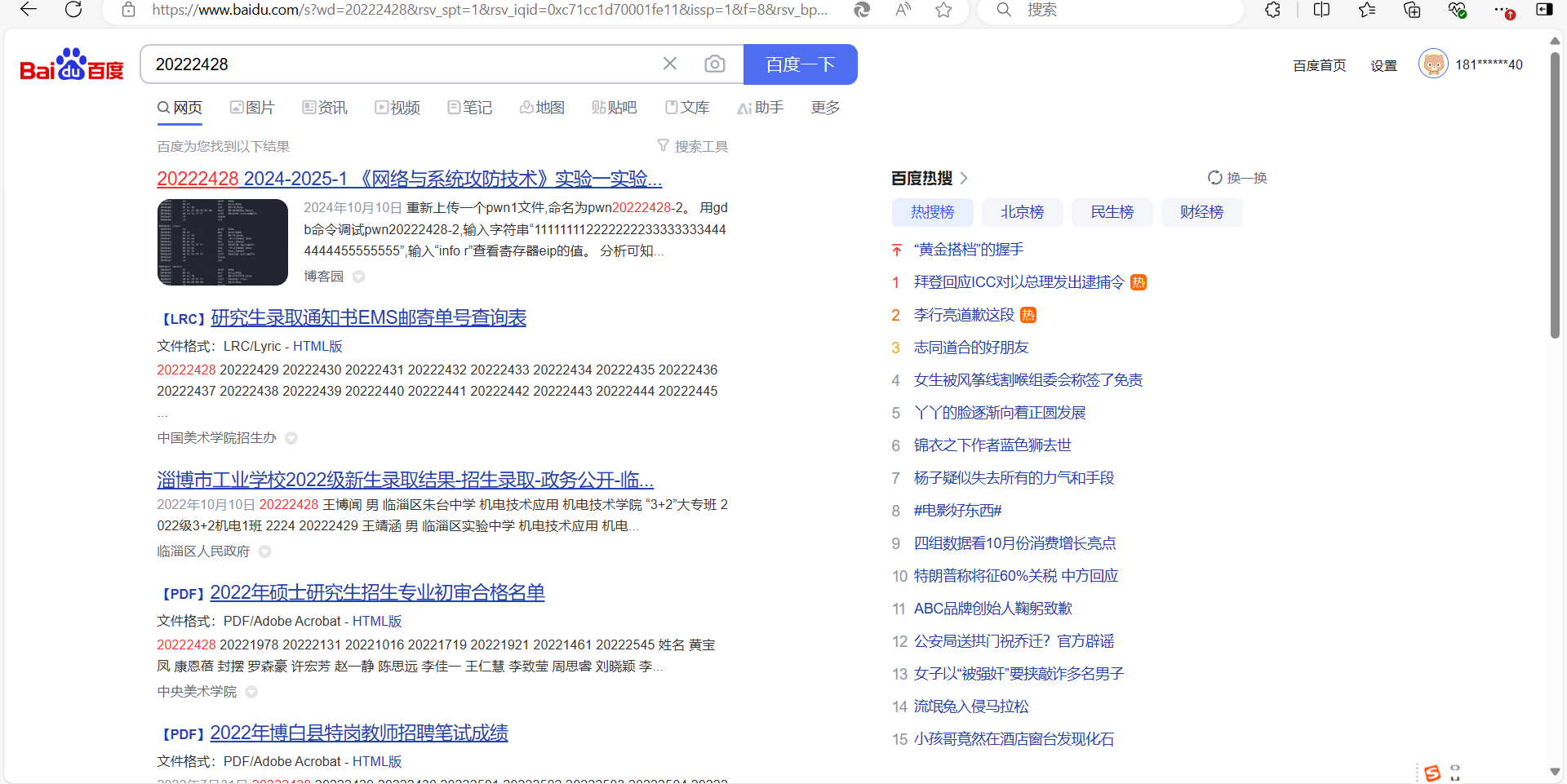The height and width of the screenshot is (784, 1567).
Task: Switch to the 地图 tab
Action: (543, 108)
